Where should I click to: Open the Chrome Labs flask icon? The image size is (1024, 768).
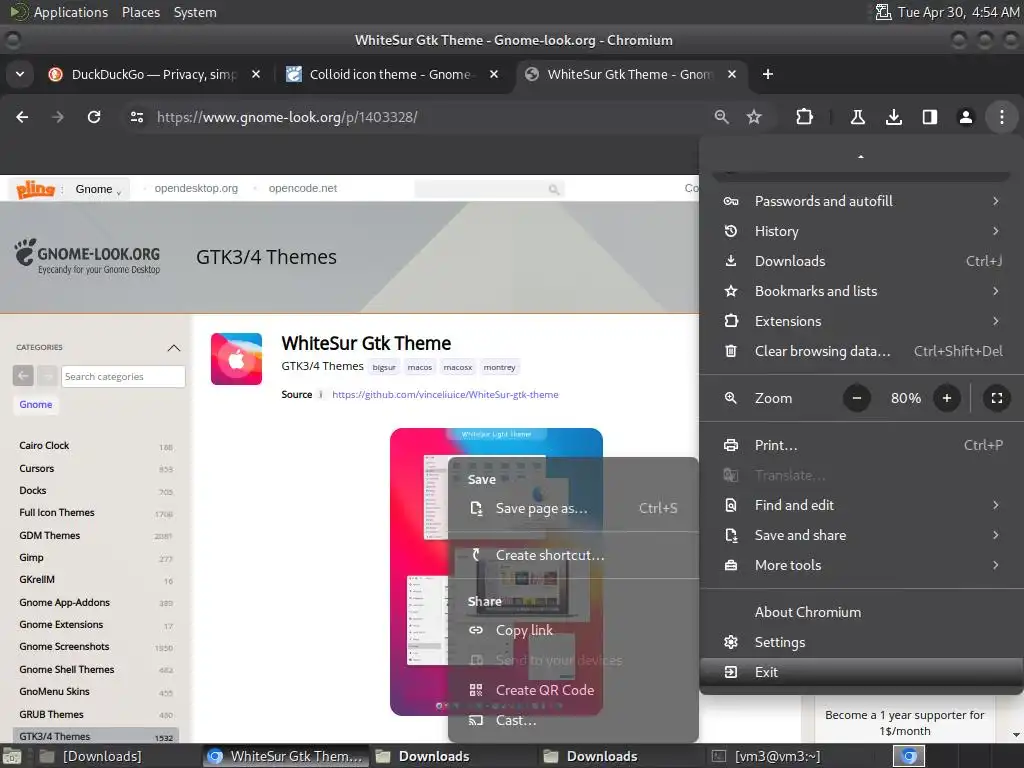857,117
